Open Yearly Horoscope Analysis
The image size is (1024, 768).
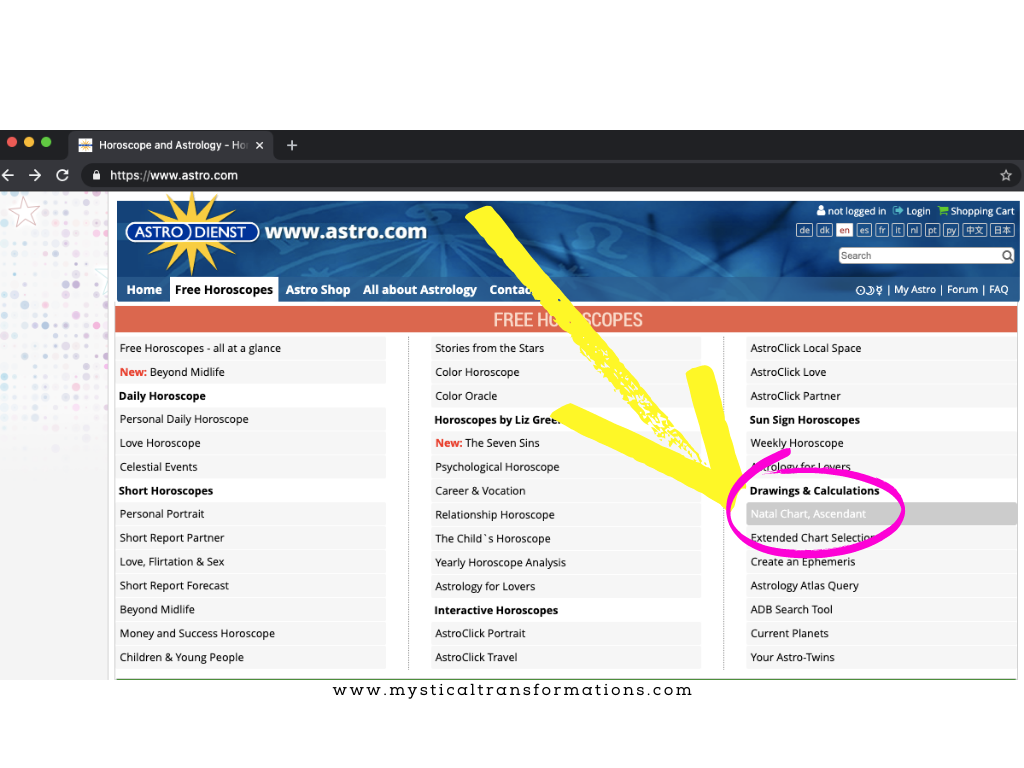(x=566, y=562)
